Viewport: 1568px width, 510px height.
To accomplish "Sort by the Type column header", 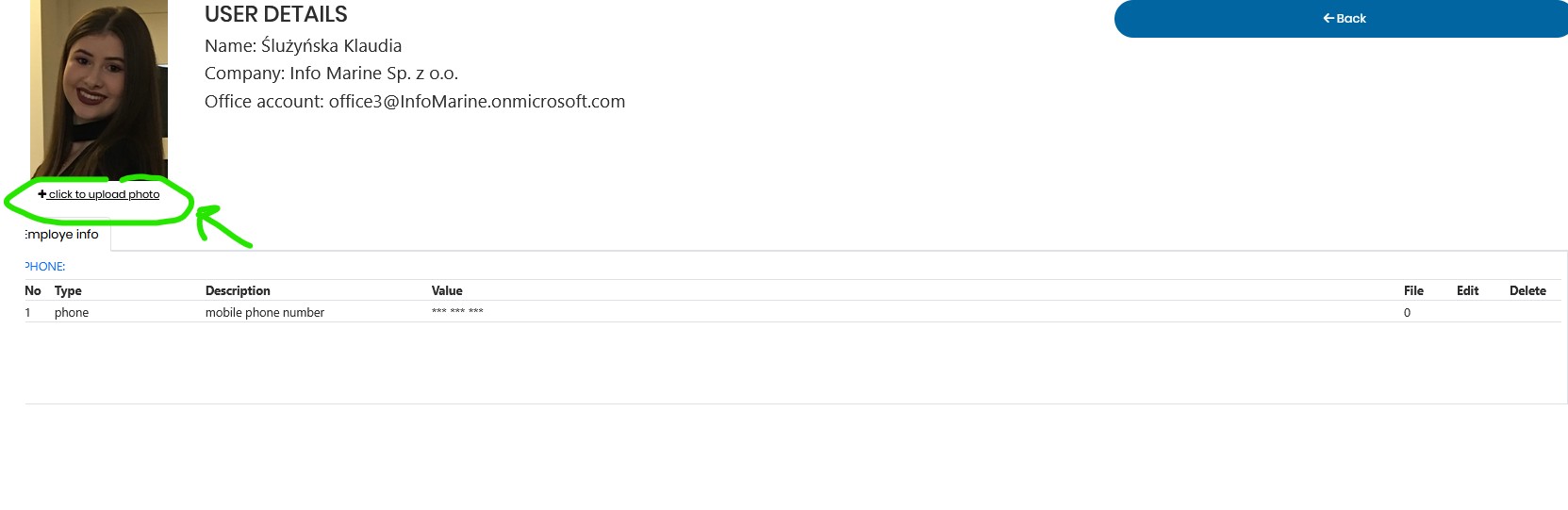I will pyautogui.click(x=68, y=290).
